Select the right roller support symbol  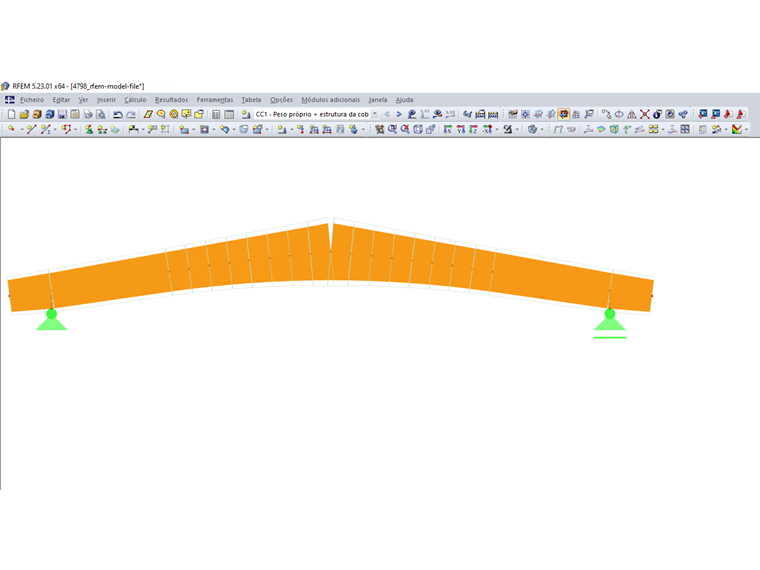click(x=610, y=324)
